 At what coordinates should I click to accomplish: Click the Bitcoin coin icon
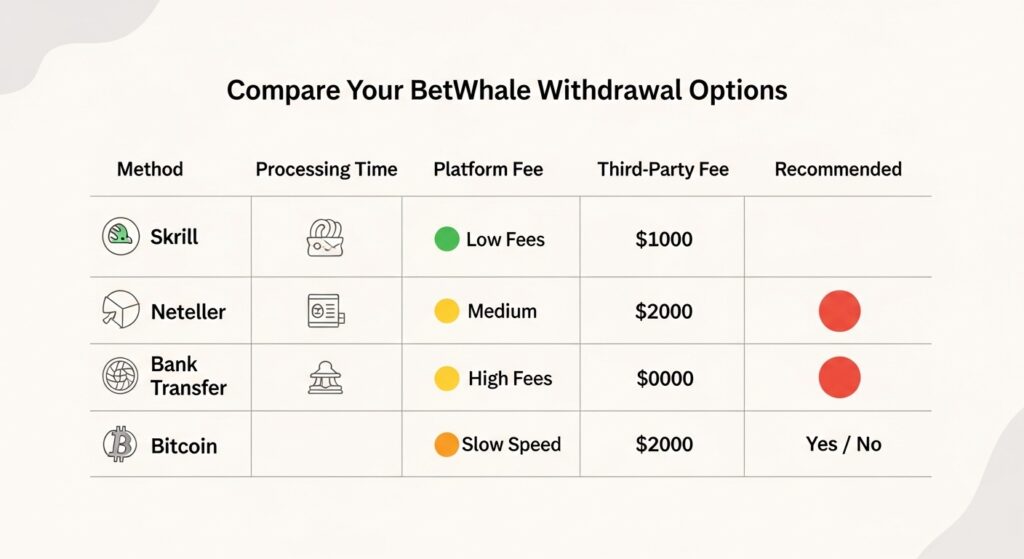tap(120, 444)
